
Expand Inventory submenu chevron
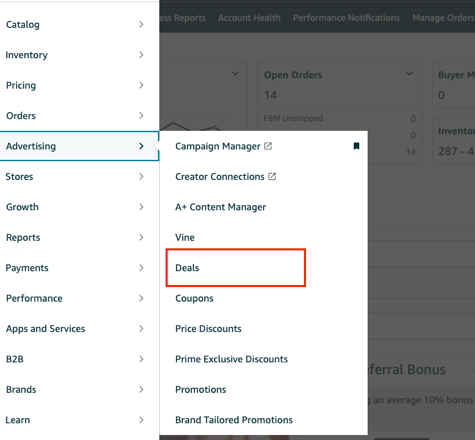141,55
